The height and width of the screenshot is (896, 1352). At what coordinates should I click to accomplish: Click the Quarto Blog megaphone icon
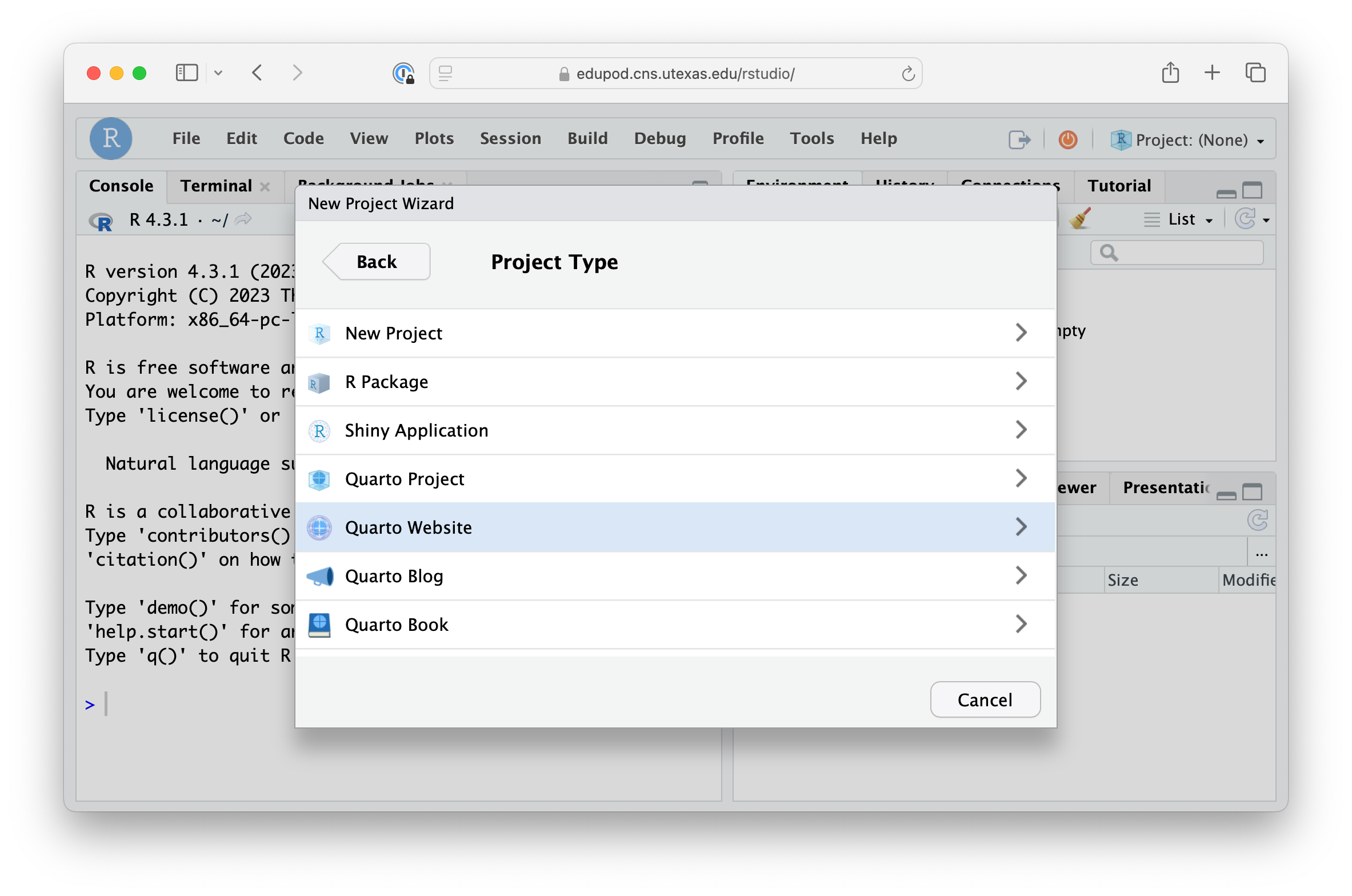319,576
